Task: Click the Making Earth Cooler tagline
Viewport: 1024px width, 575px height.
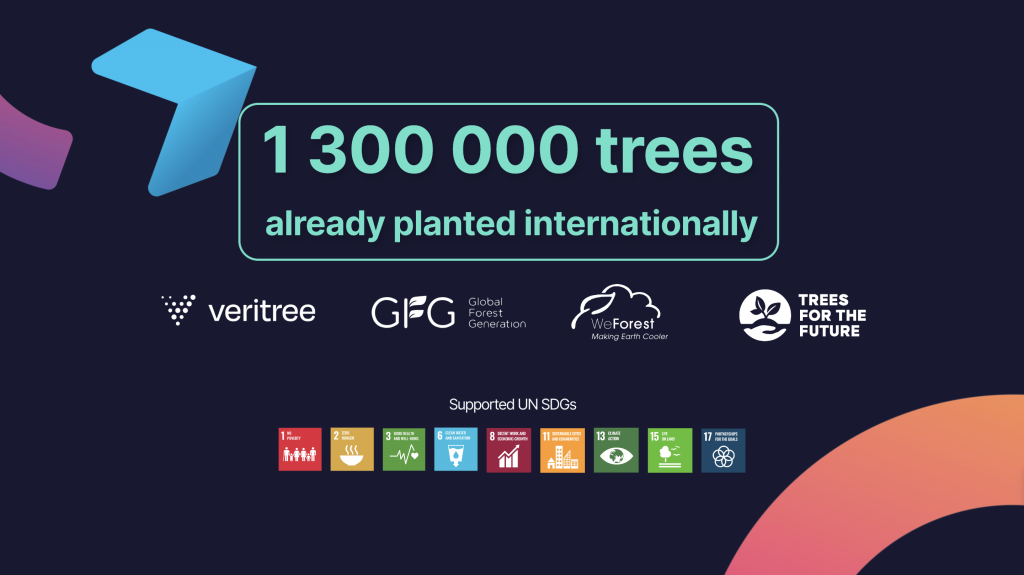Action: tap(628, 337)
